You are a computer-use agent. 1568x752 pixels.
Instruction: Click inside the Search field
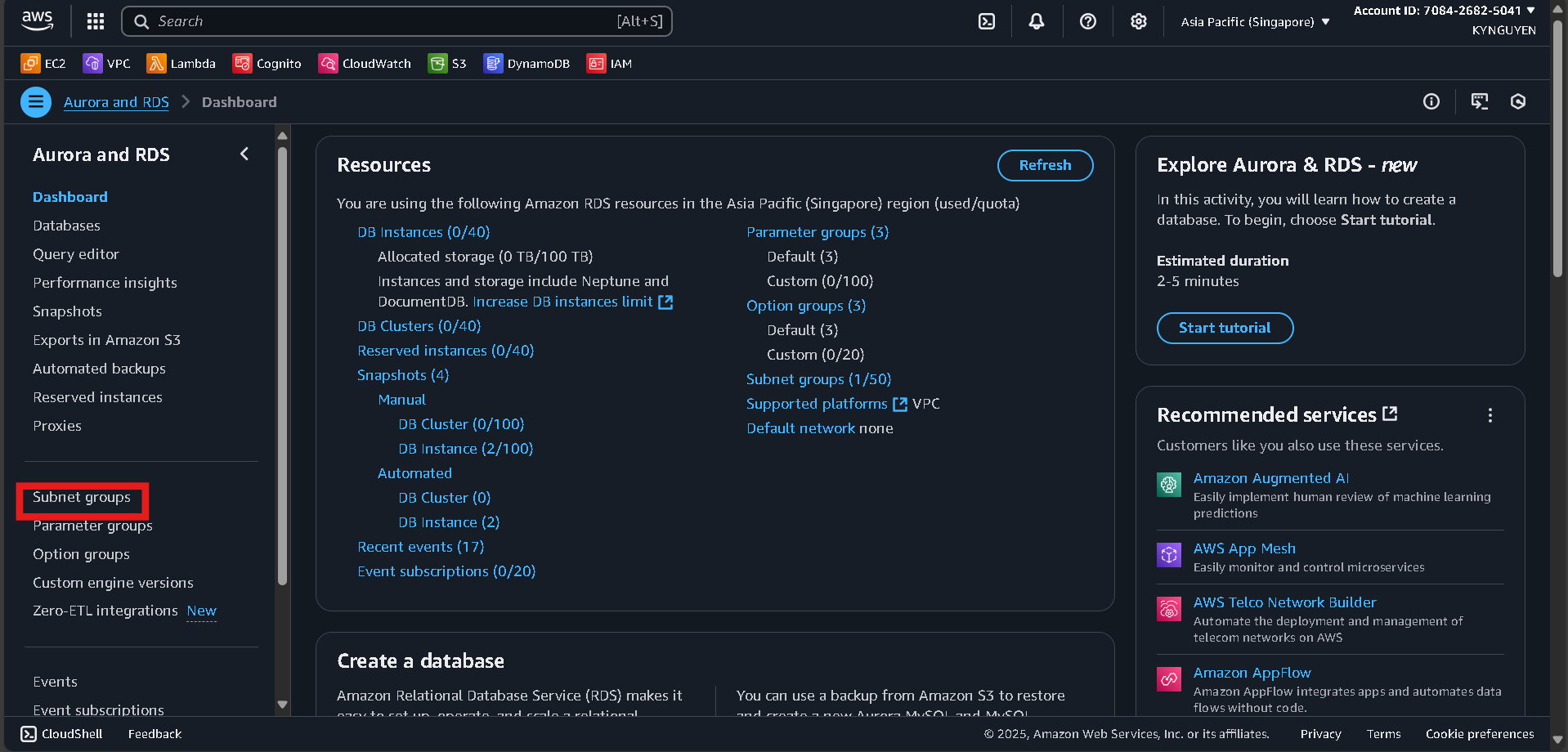396,21
